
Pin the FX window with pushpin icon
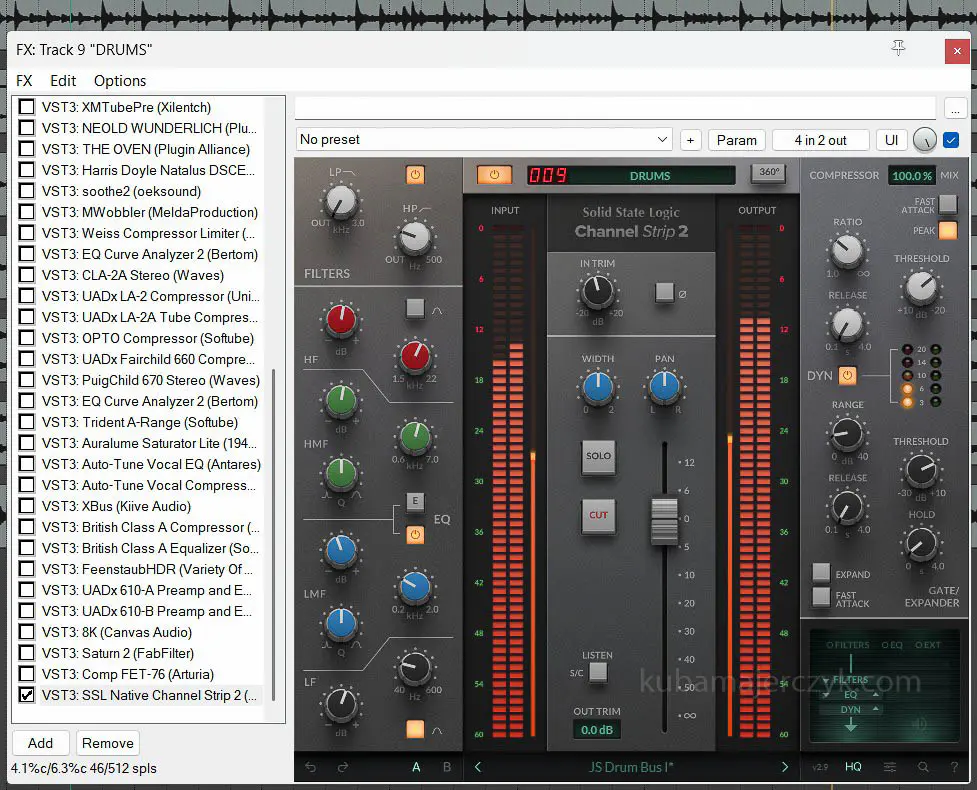tap(898, 48)
